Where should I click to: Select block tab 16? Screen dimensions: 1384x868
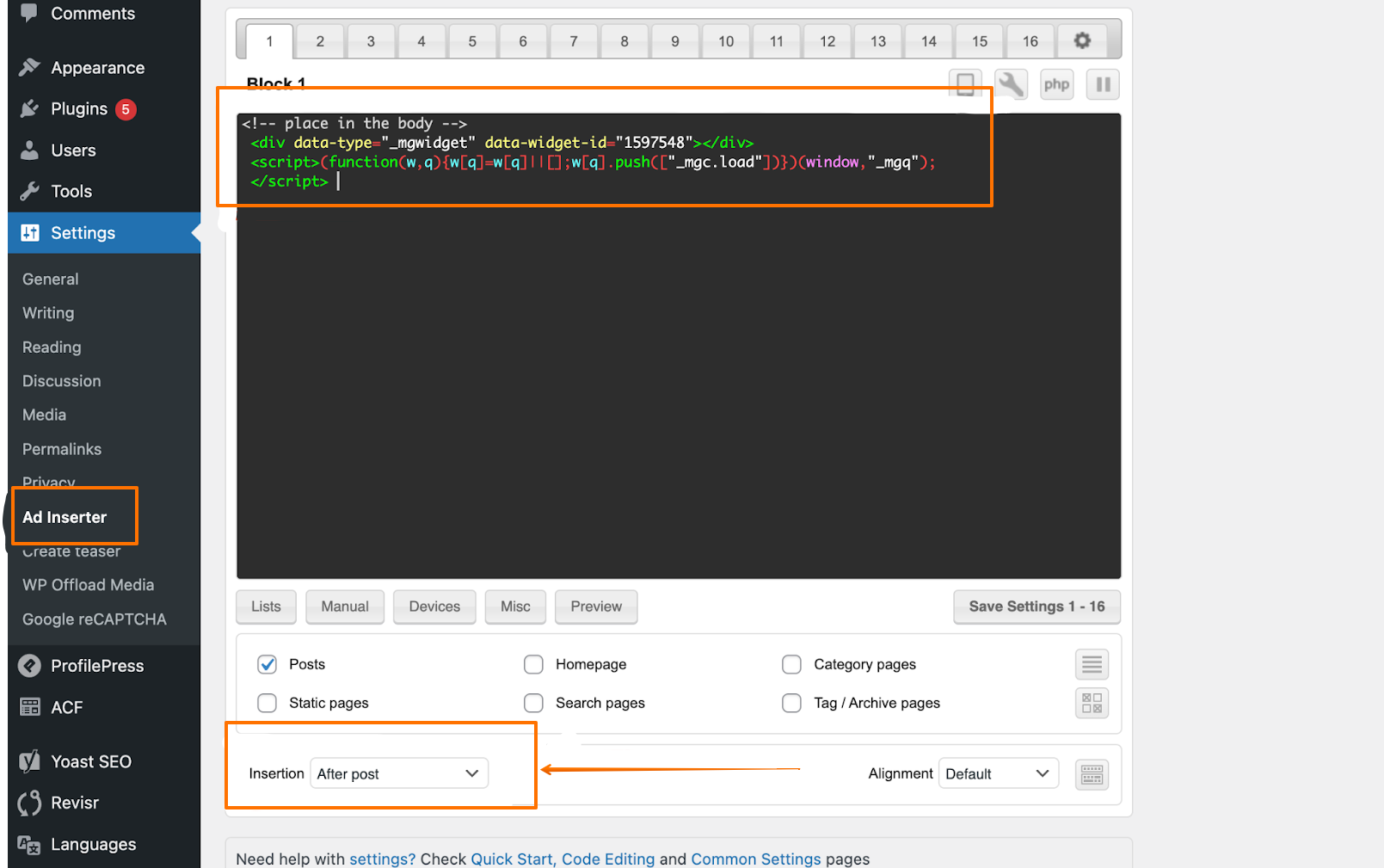1030,40
